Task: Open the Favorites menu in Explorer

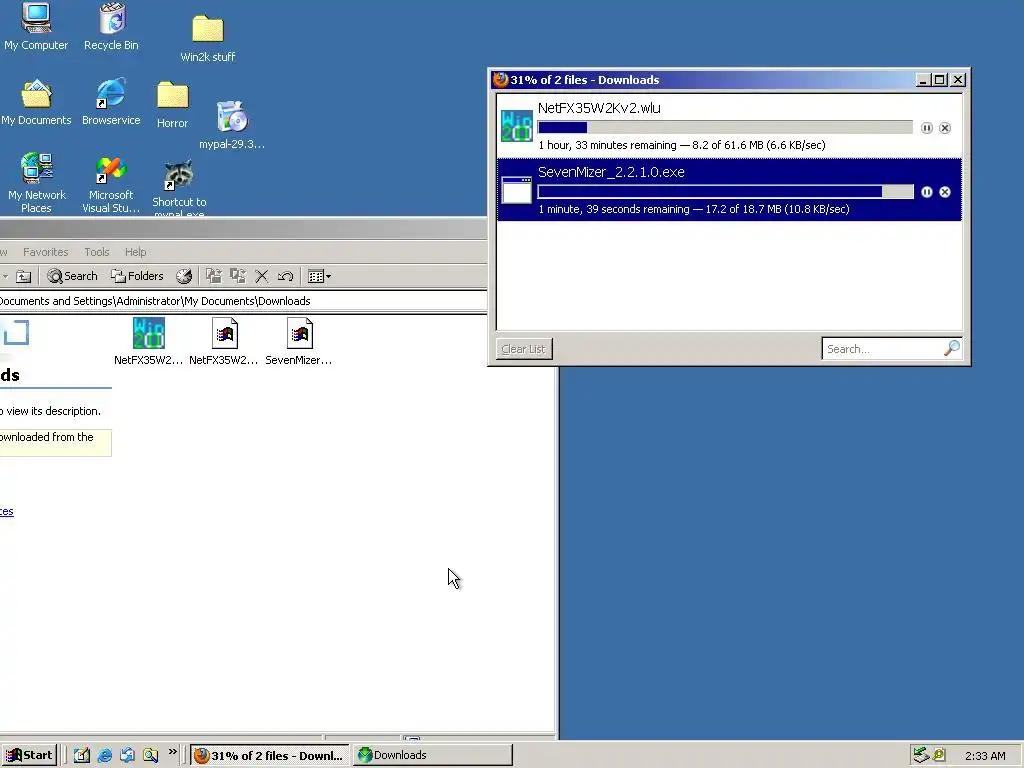Action: tap(46, 252)
